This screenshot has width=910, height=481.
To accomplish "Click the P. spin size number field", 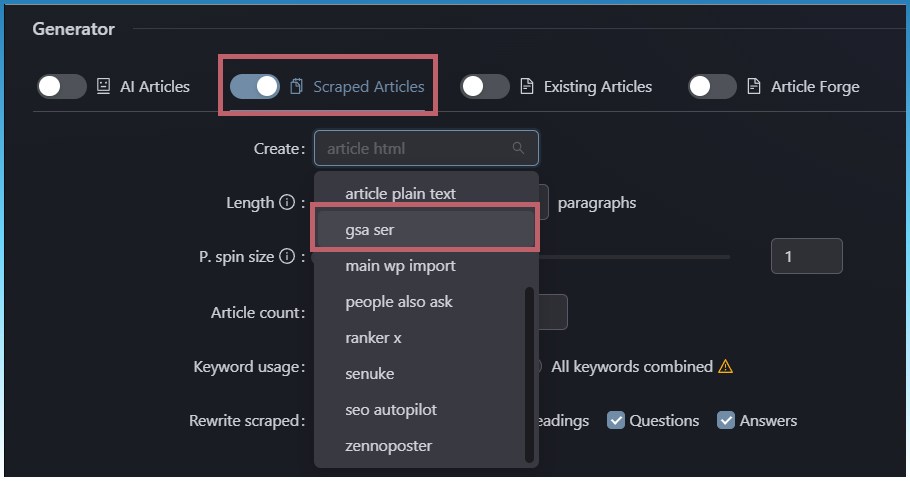I will coord(806,257).
